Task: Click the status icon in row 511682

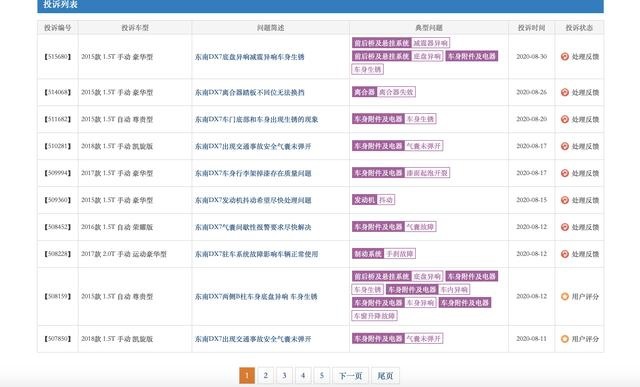Action: pos(565,119)
